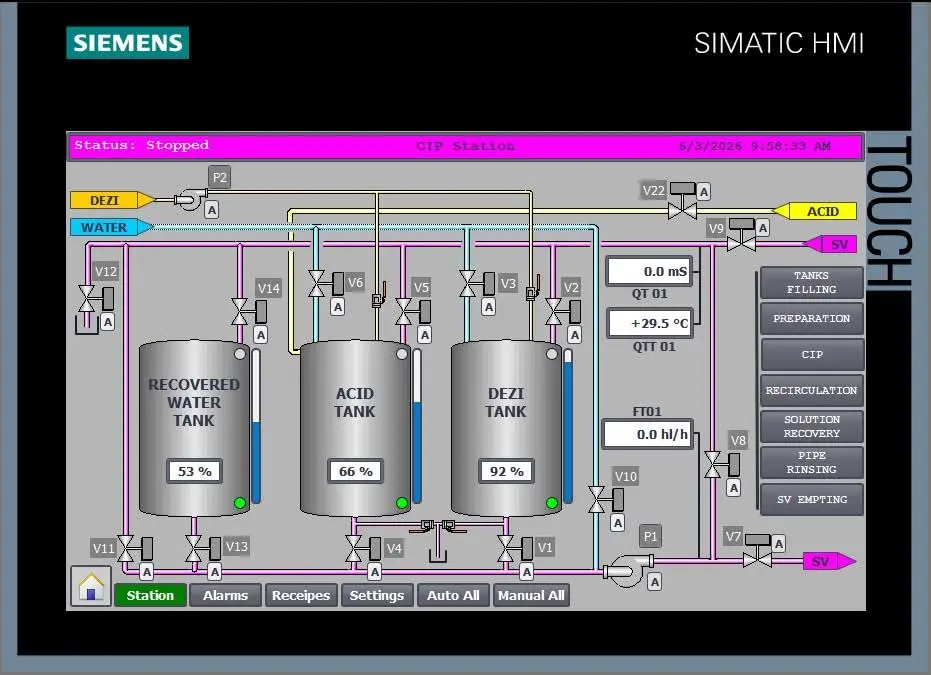Image resolution: width=931 pixels, height=675 pixels.
Task: Click the lower SV outlet arrow tag
Action: click(829, 561)
